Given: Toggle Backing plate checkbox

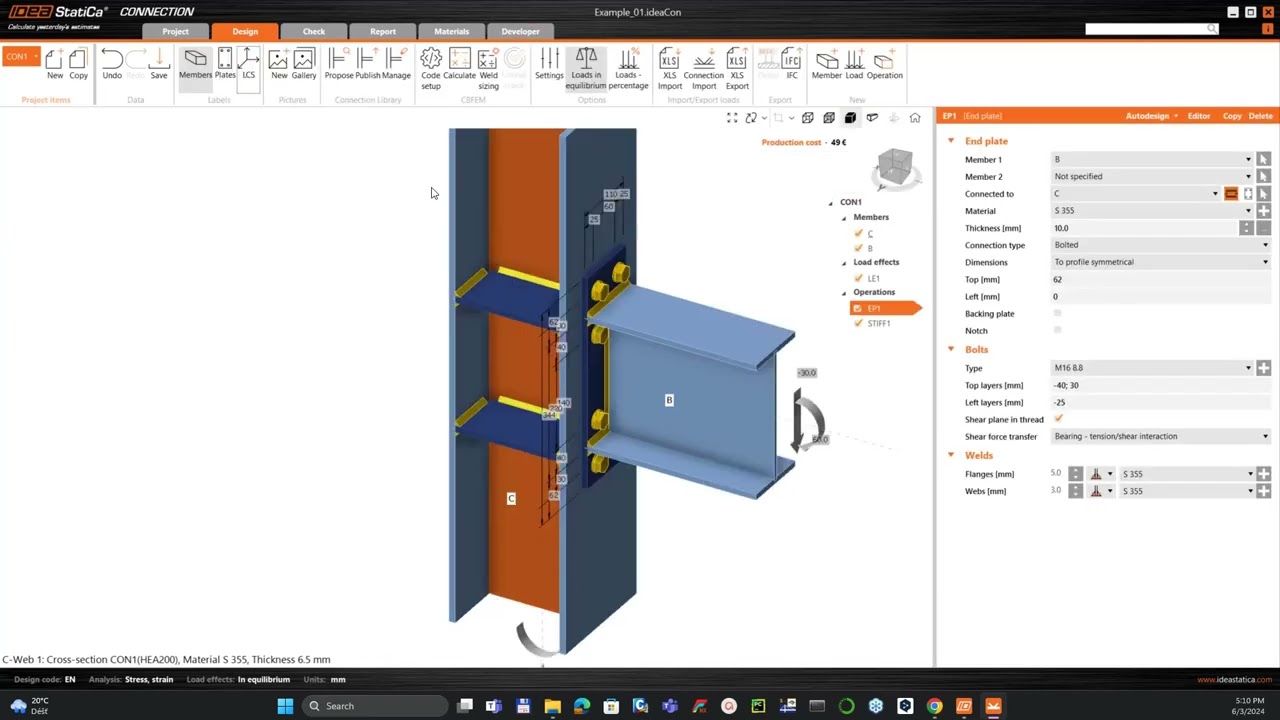Looking at the screenshot, I should [1058, 313].
